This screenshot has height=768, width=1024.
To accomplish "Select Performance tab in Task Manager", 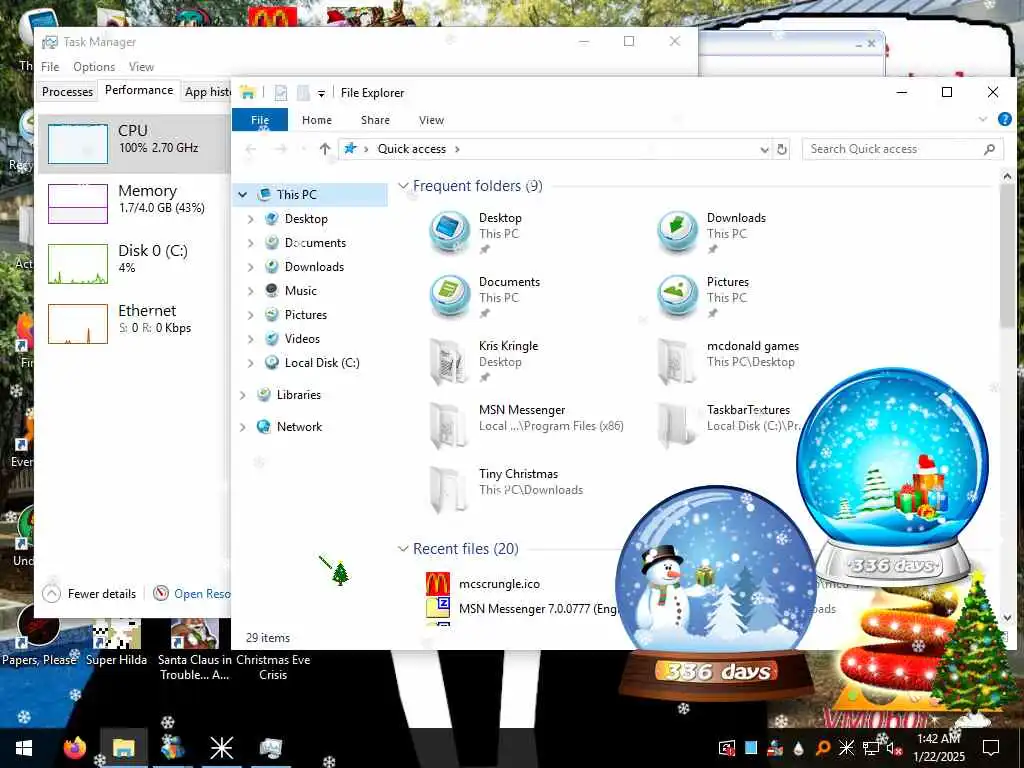I will pos(139,90).
